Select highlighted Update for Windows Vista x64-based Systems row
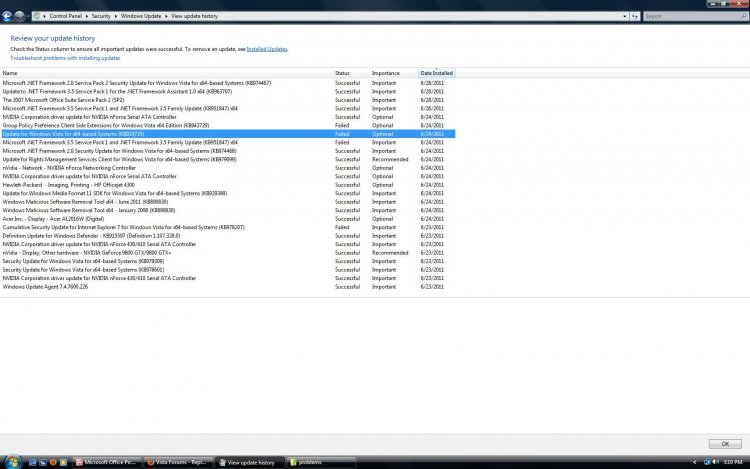Image resolution: width=750 pixels, height=469 pixels. pos(228,134)
